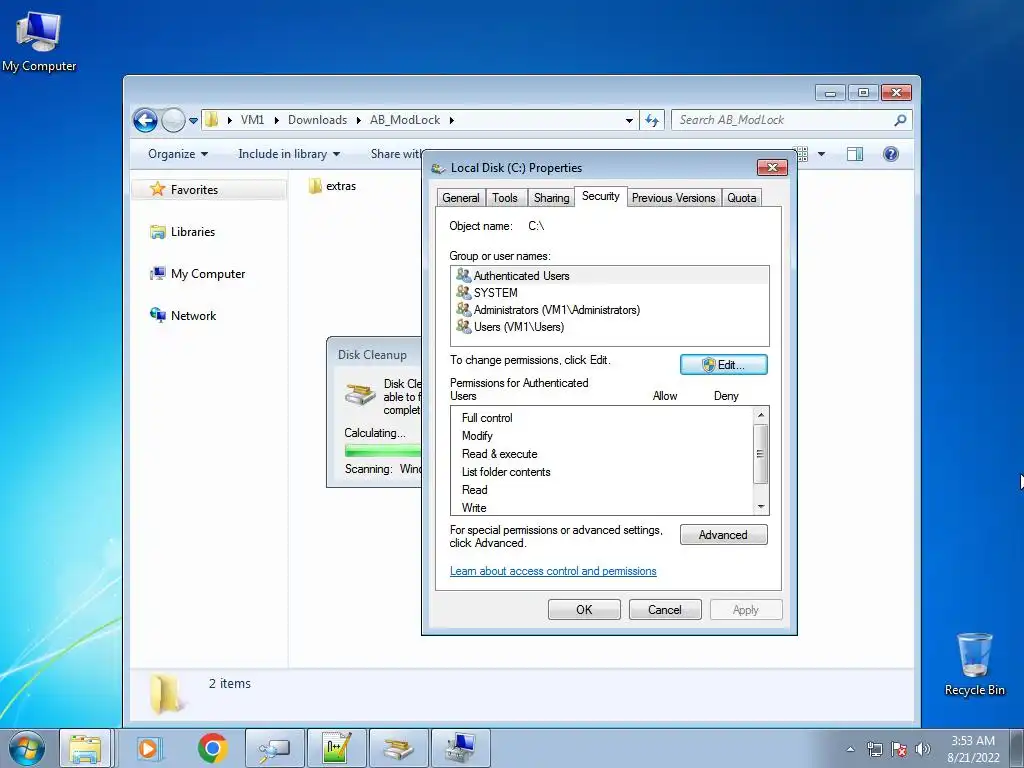Screen dimensions: 1024x768
Task: Open the computer settings taskbar icon
Action: click(461, 748)
